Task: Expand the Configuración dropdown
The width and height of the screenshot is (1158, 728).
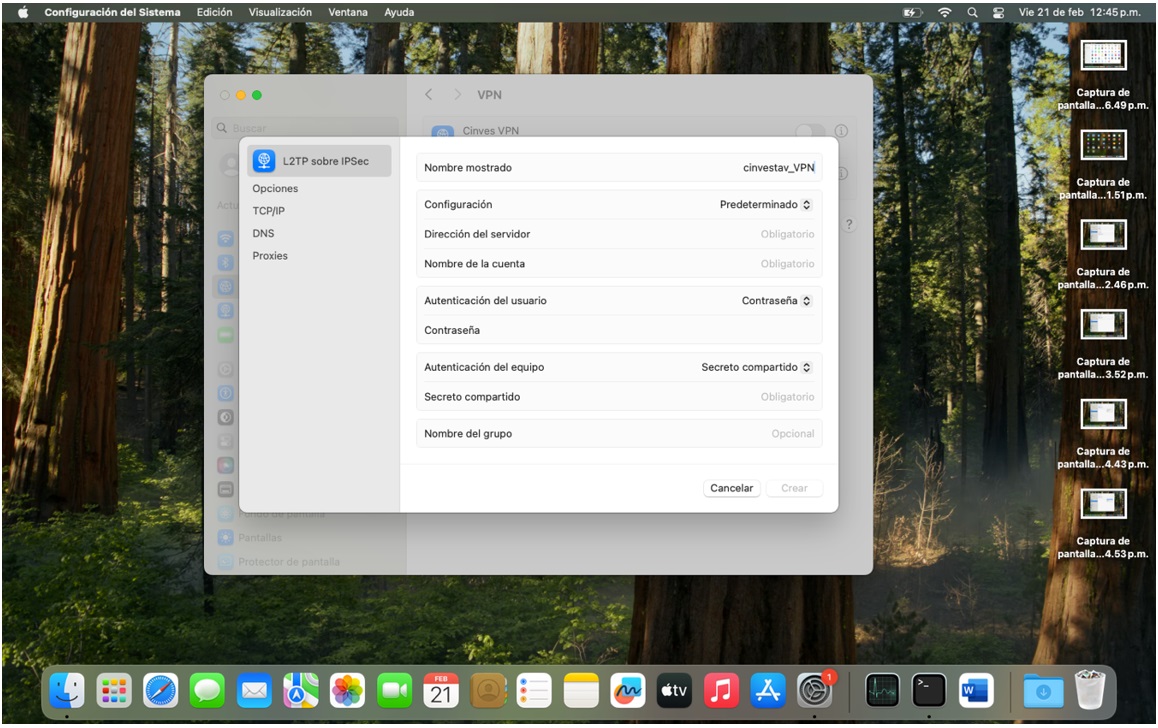Action: point(765,205)
